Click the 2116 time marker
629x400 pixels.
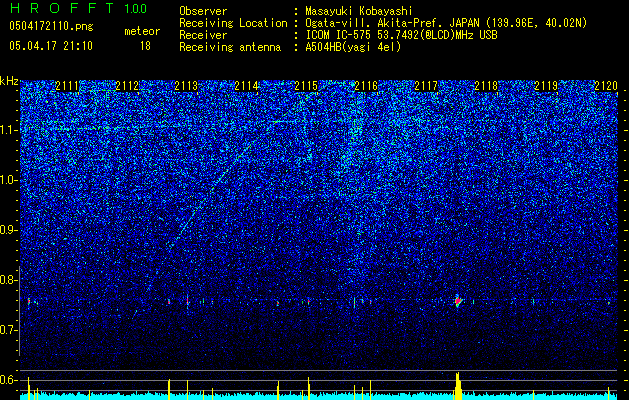pos(366,86)
